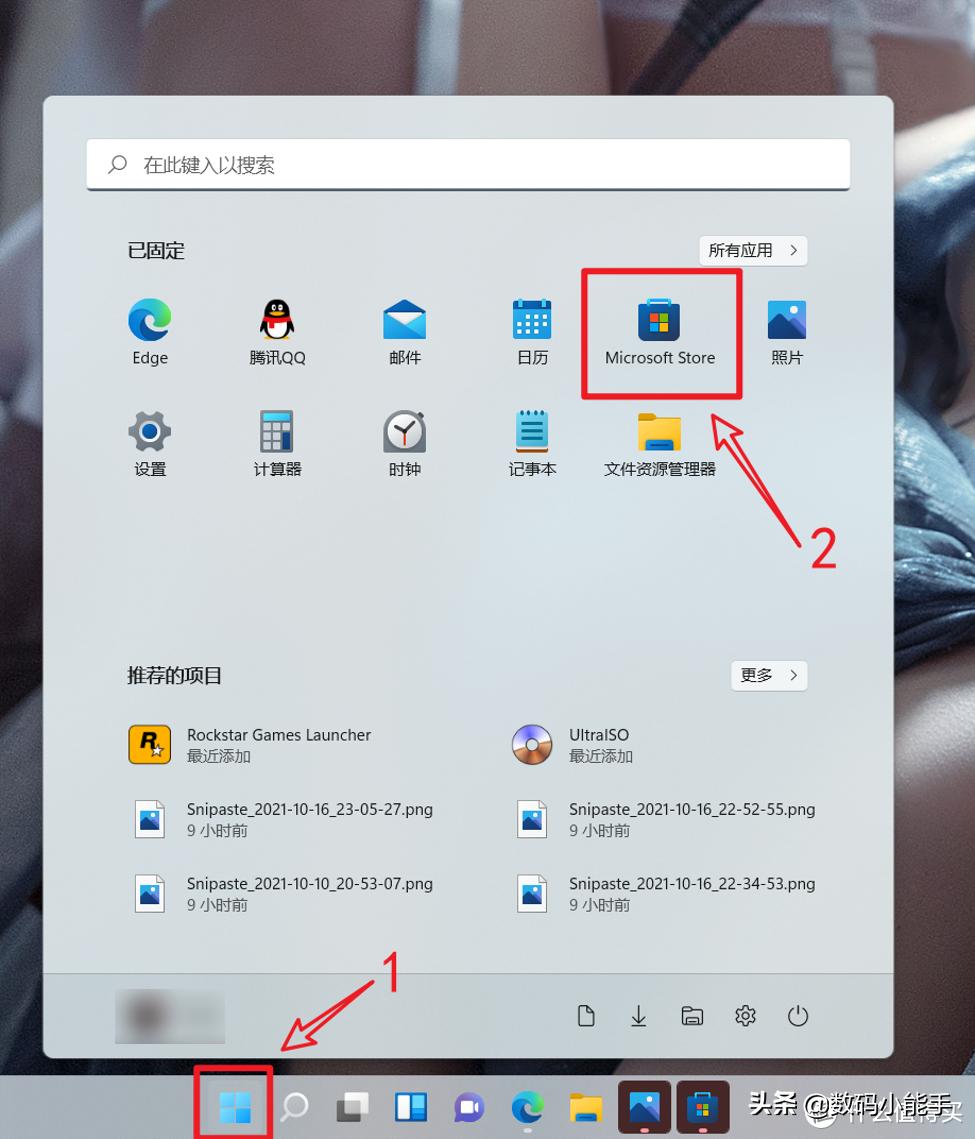Open the 日历 calendar app
Screen dimensions: 975x1139
click(532, 332)
